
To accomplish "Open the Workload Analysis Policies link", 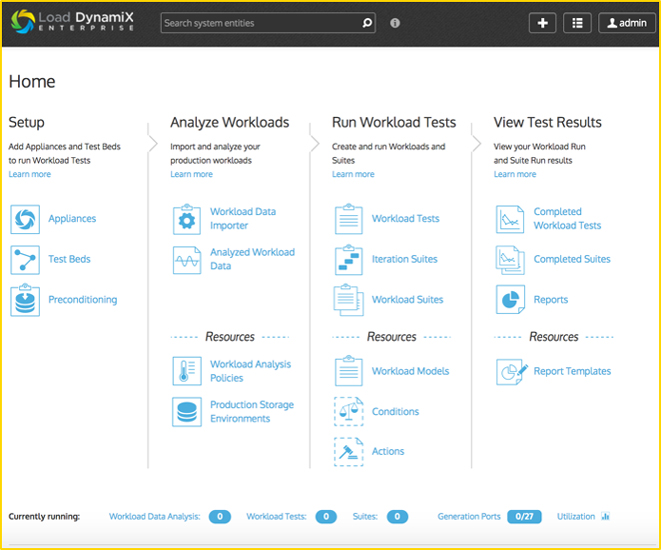I will click(250, 371).
